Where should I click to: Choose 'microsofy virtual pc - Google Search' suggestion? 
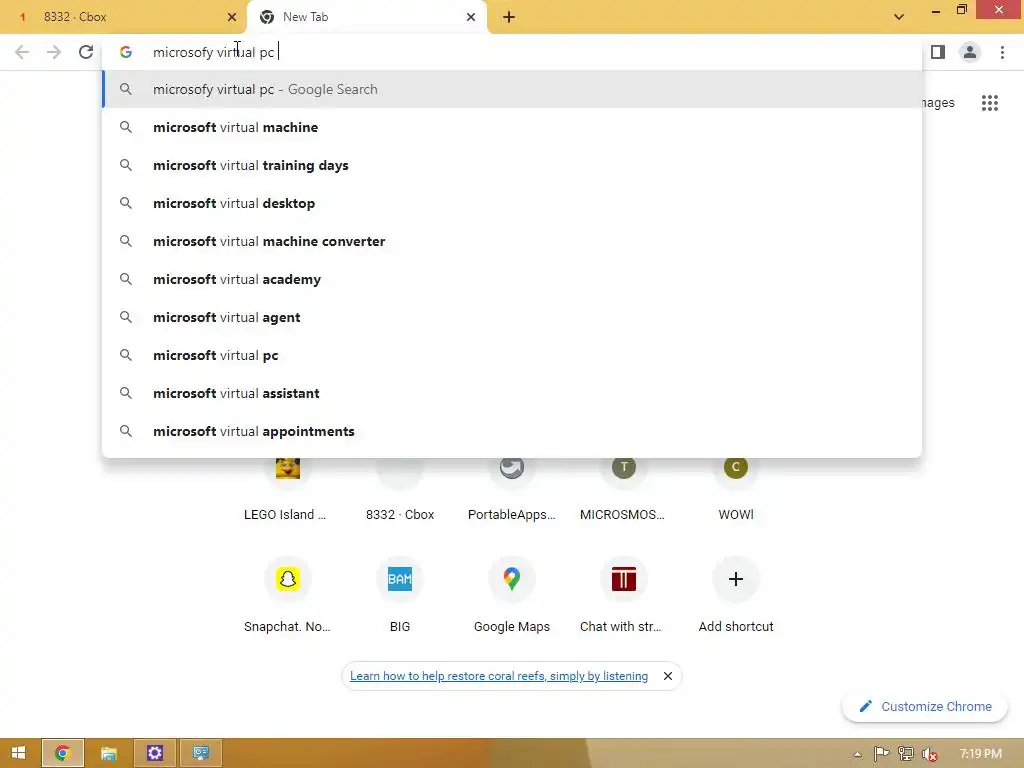tap(513, 89)
